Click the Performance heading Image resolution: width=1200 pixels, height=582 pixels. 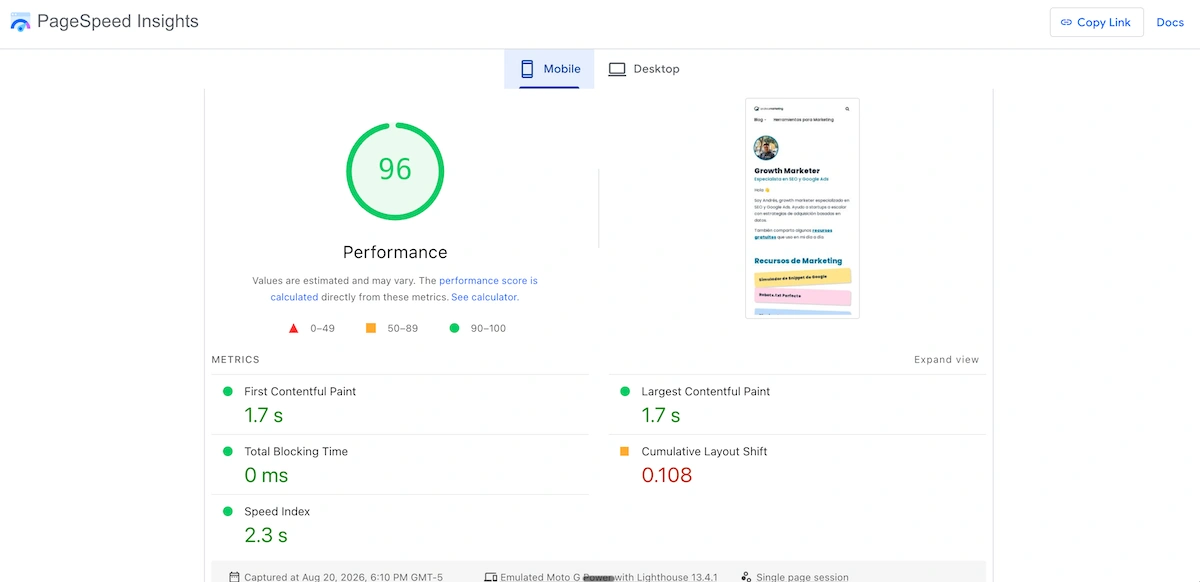(395, 252)
